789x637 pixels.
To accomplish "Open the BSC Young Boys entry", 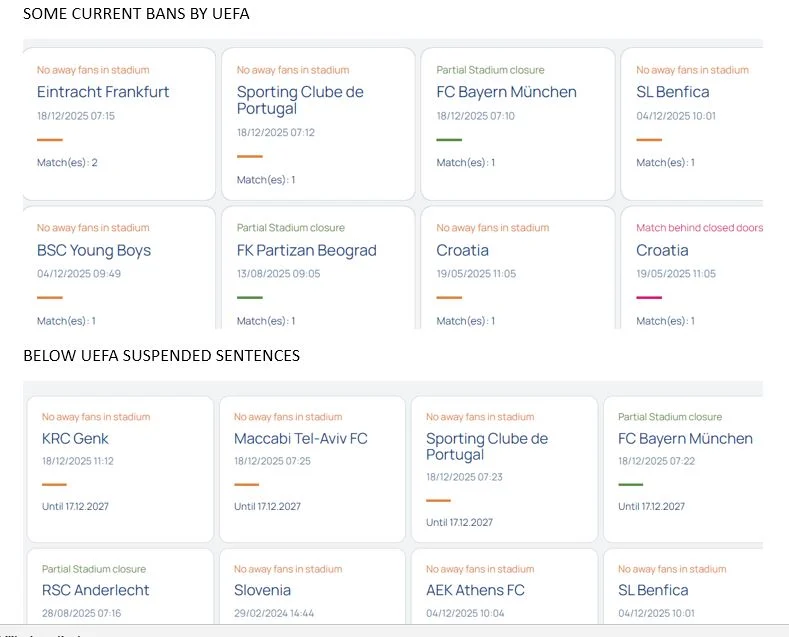I will pyautogui.click(x=94, y=250).
